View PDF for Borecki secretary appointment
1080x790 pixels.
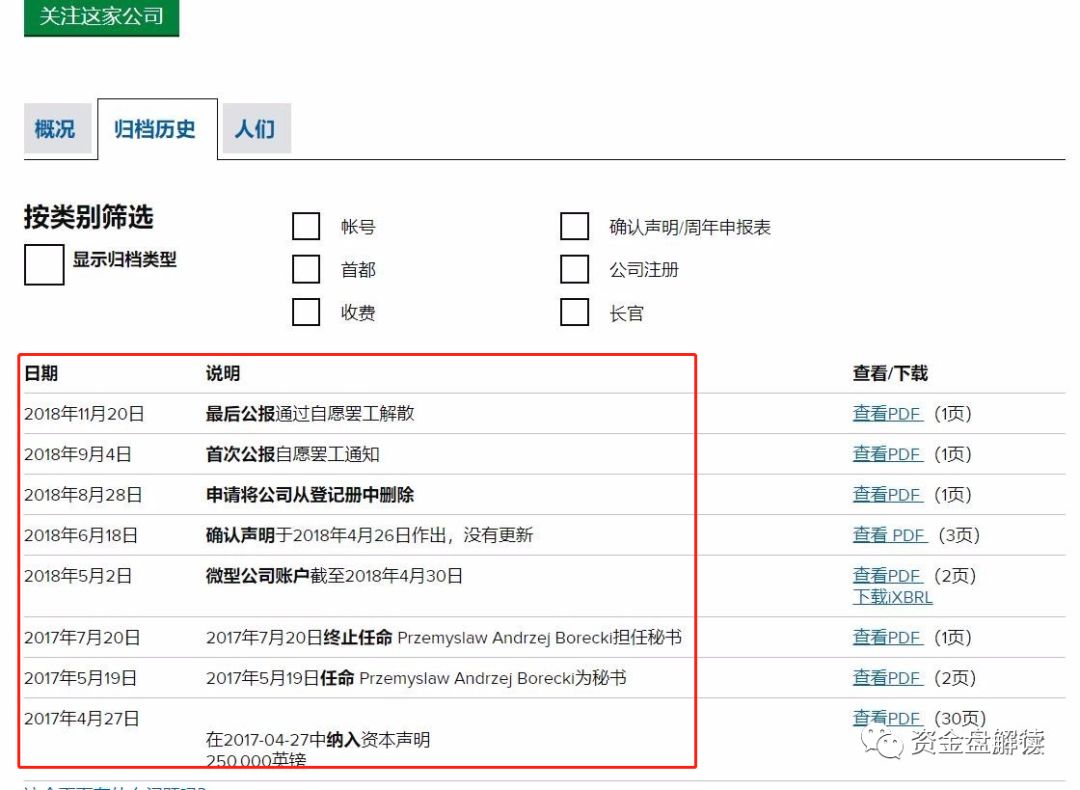pos(888,677)
